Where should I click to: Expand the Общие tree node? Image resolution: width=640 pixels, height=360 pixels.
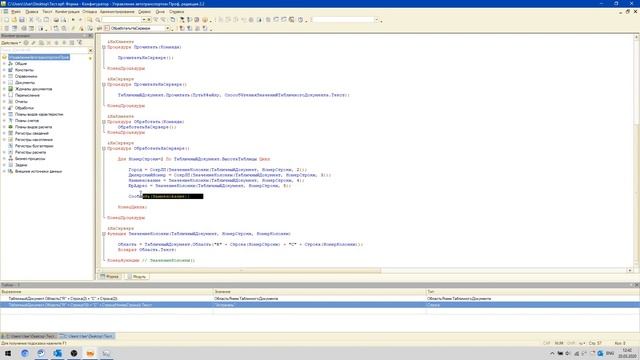tap(4, 64)
